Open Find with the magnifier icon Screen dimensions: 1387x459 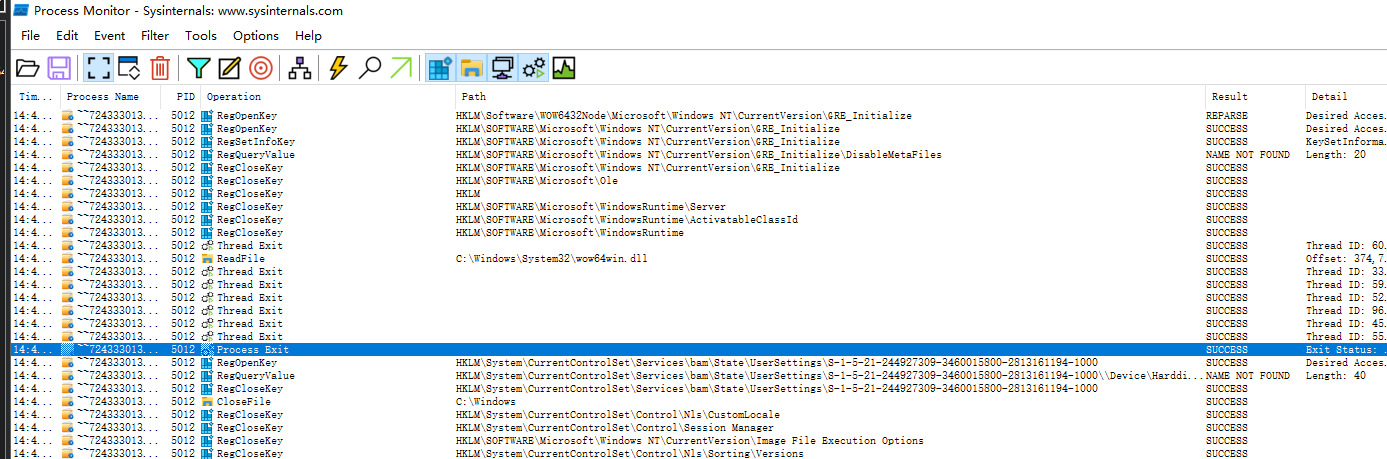tap(370, 68)
